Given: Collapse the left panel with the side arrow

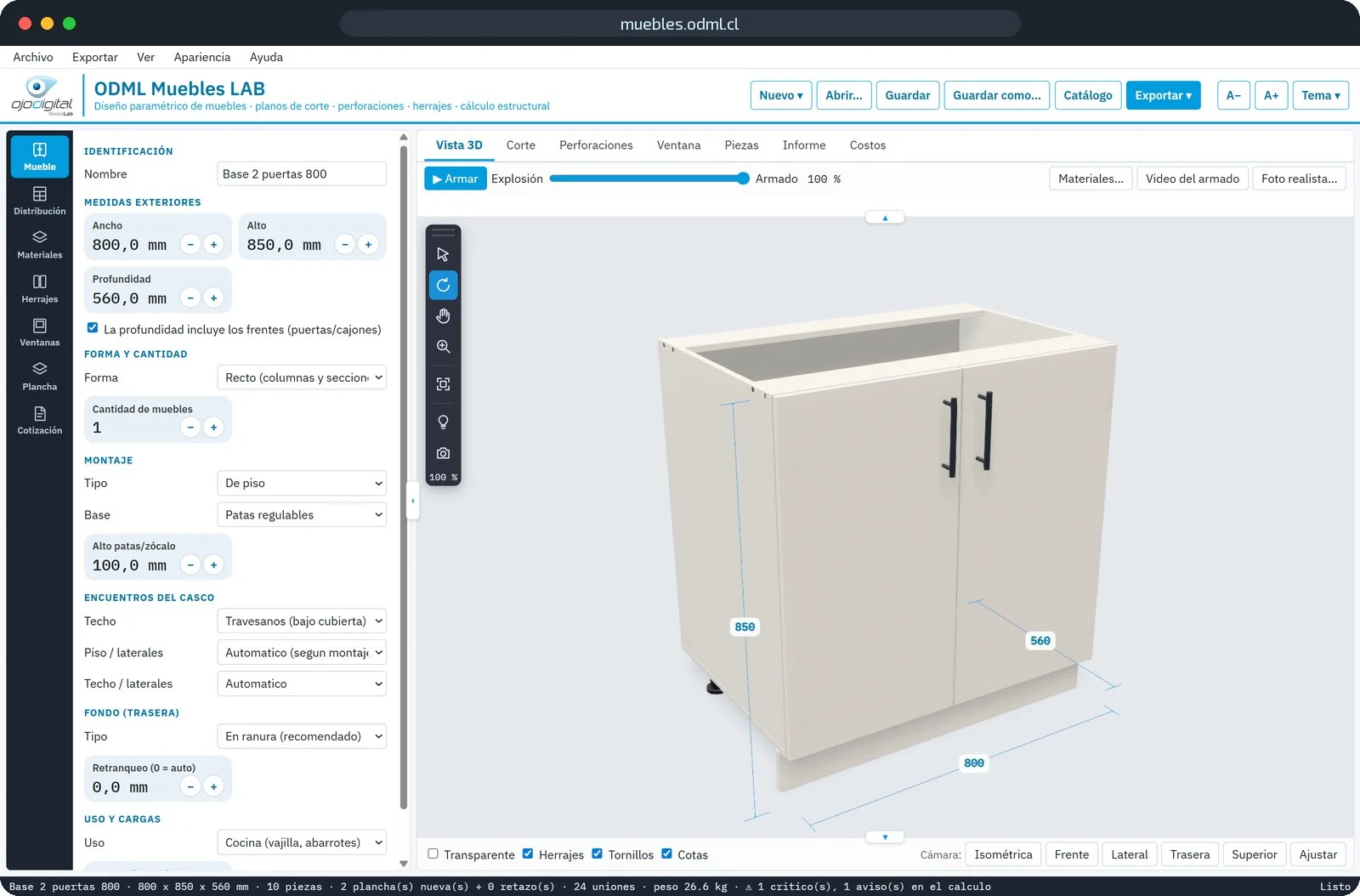Looking at the screenshot, I should (413, 501).
